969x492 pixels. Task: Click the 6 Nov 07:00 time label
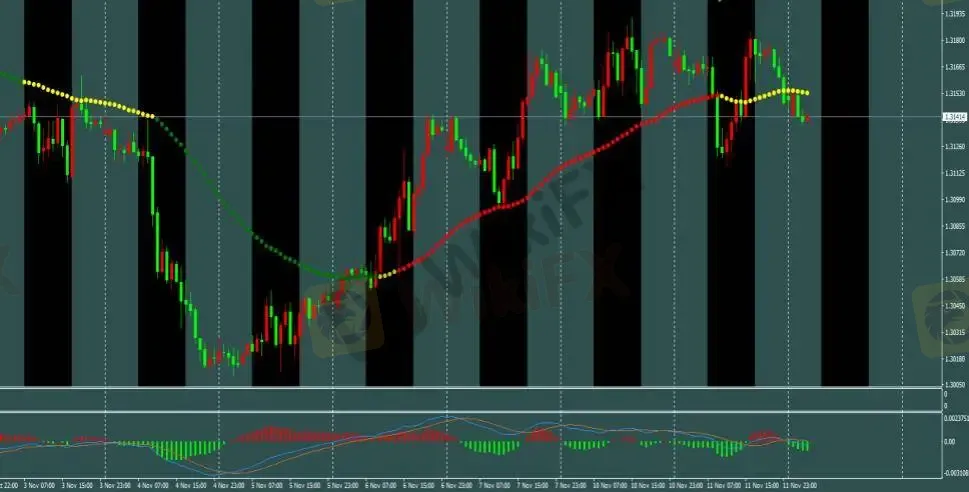coord(381,485)
